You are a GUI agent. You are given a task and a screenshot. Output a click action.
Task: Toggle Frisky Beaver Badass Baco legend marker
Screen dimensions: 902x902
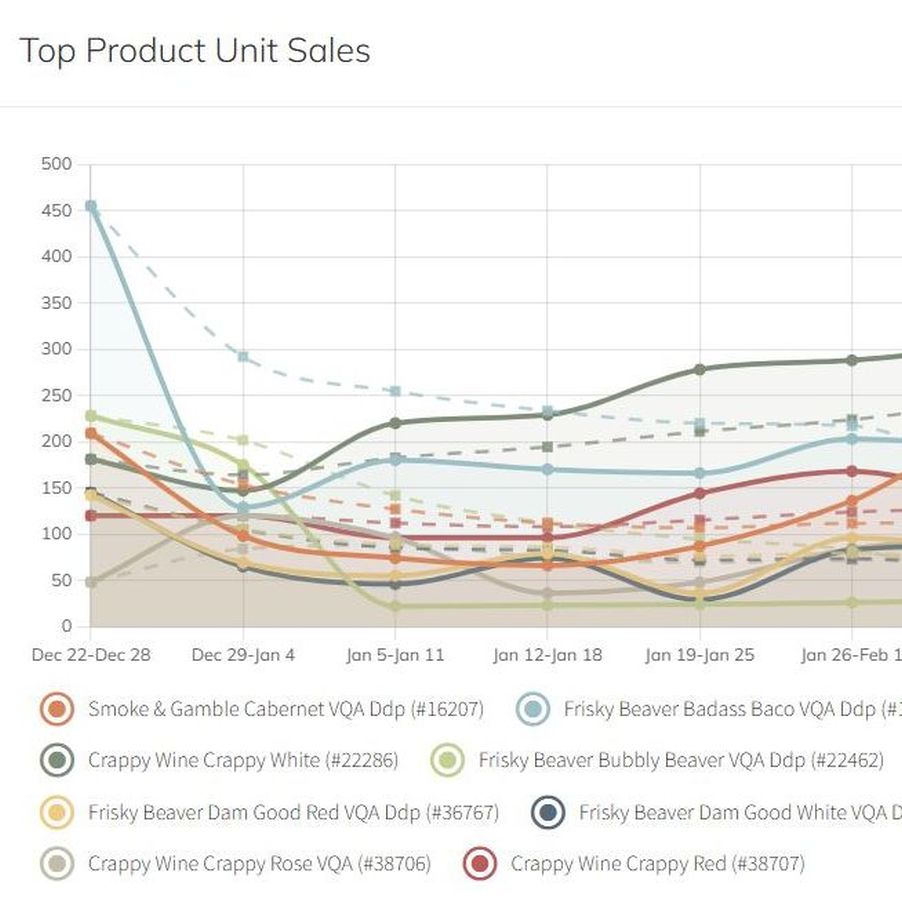(x=535, y=709)
